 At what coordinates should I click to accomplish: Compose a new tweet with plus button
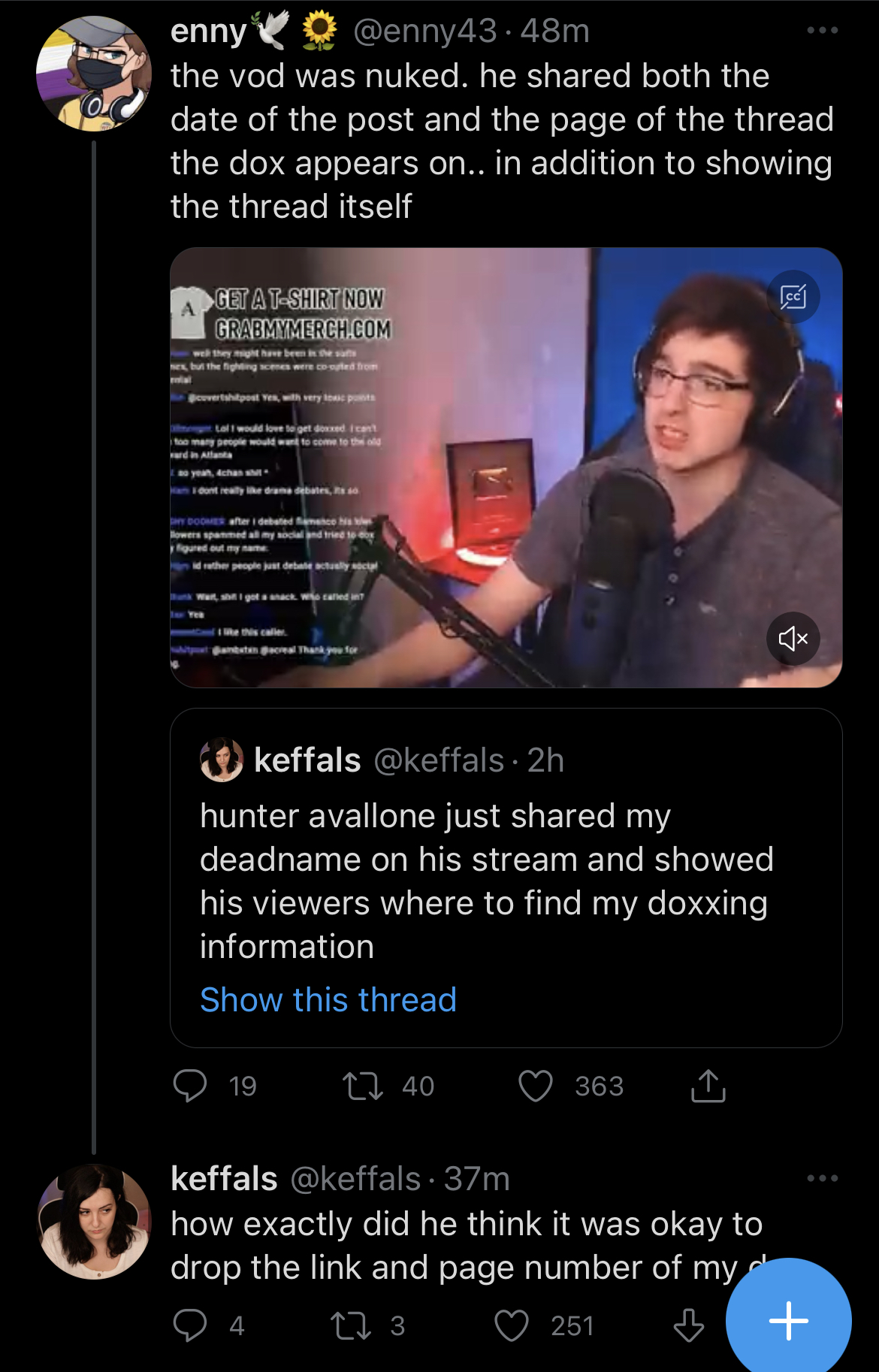789,1320
